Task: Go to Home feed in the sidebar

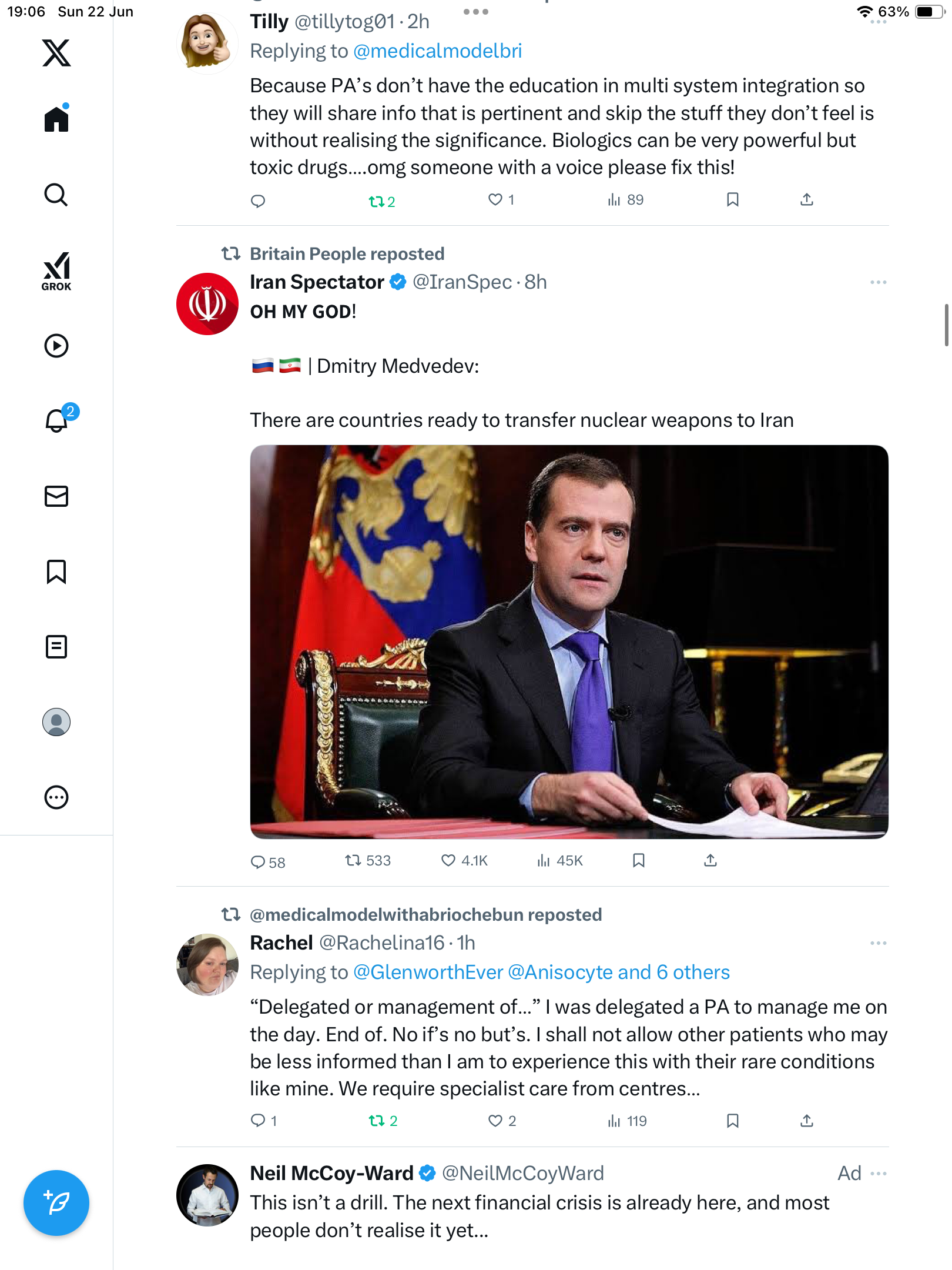Action: (x=56, y=119)
